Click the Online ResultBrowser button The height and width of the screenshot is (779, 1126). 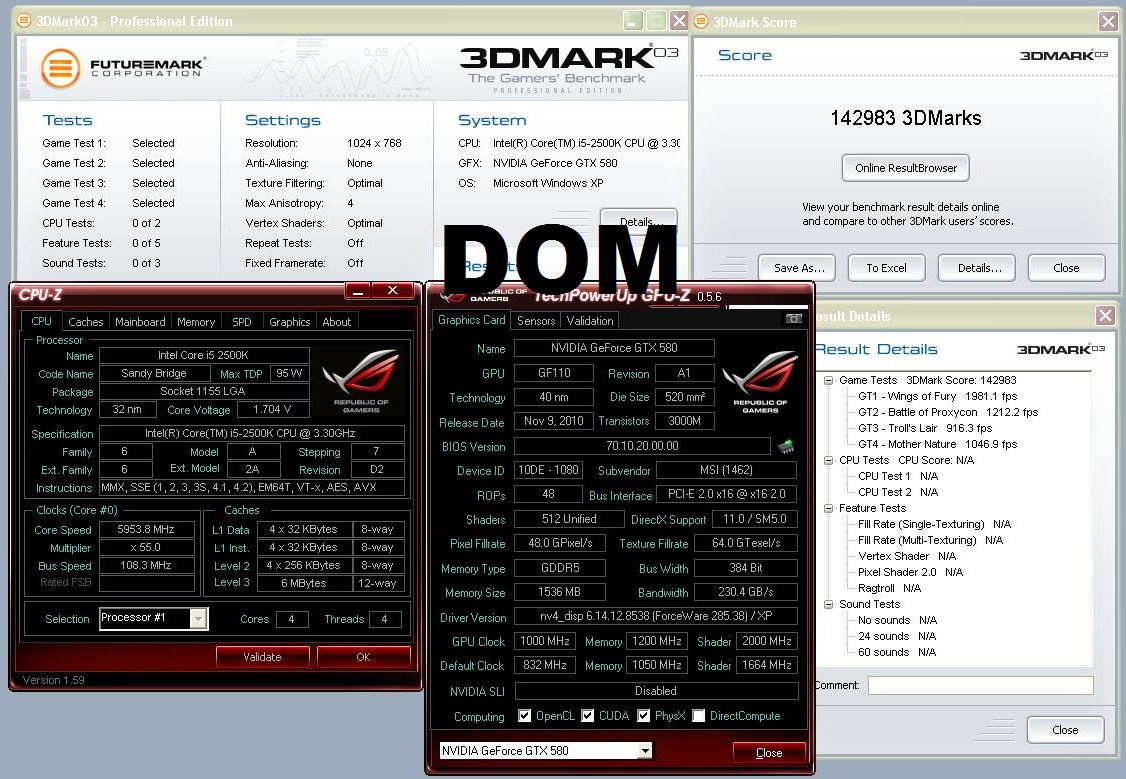905,168
